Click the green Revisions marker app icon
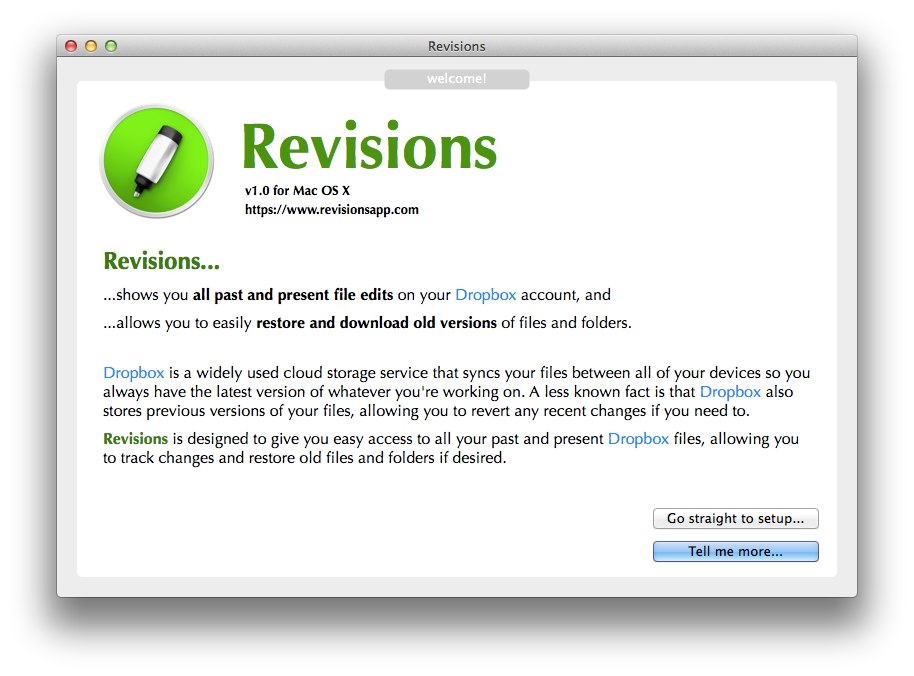This screenshot has height=676, width=914. [x=157, y=161]
